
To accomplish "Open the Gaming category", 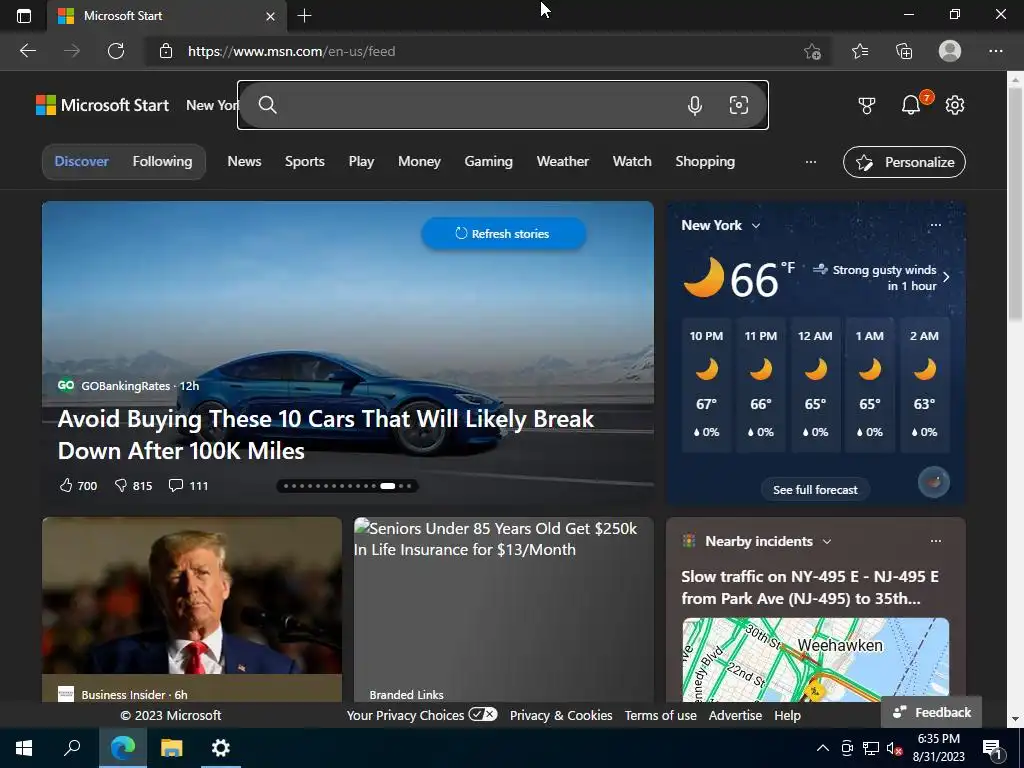I will [x=488, y=161].
